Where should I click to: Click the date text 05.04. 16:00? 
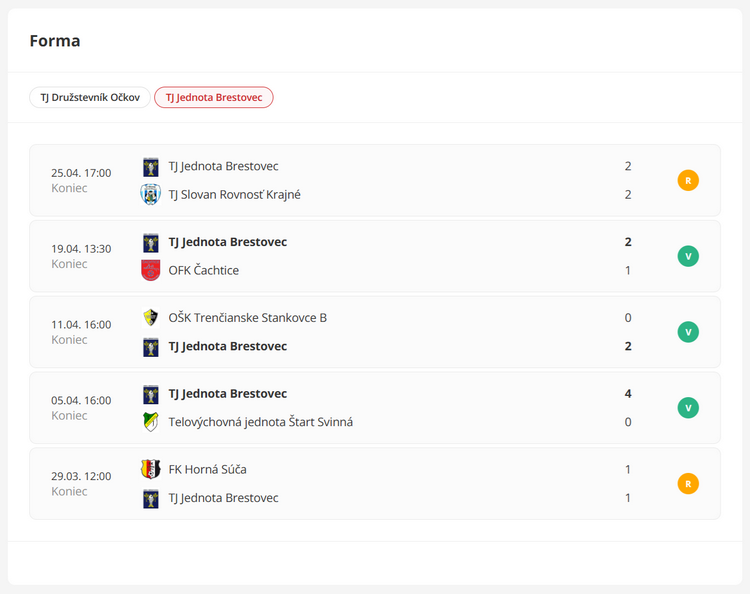point(81,400)
